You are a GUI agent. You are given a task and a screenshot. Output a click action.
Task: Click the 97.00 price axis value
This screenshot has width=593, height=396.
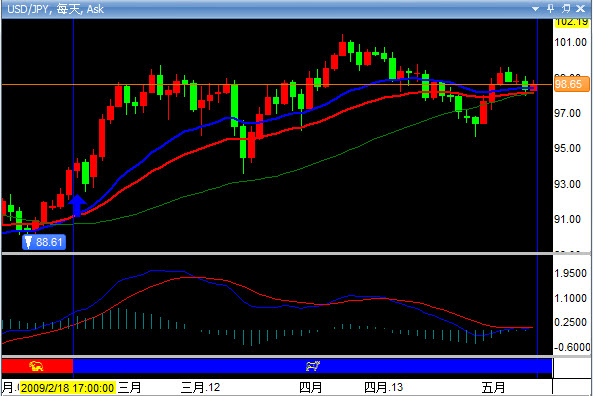point(567,113)
